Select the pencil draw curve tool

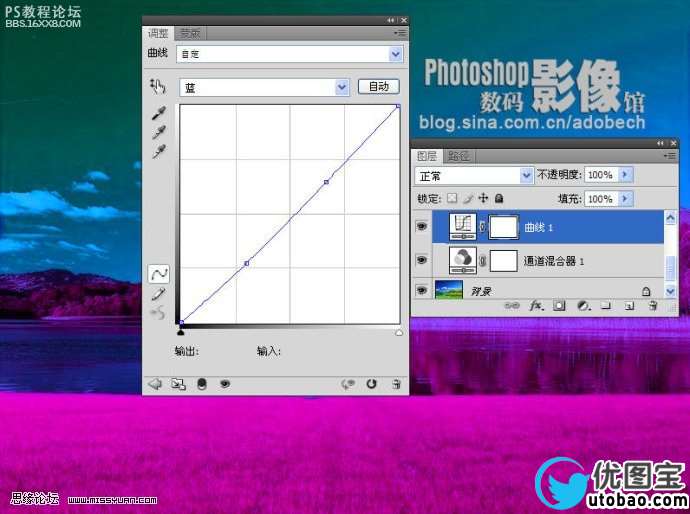click(x=158, y=294)
